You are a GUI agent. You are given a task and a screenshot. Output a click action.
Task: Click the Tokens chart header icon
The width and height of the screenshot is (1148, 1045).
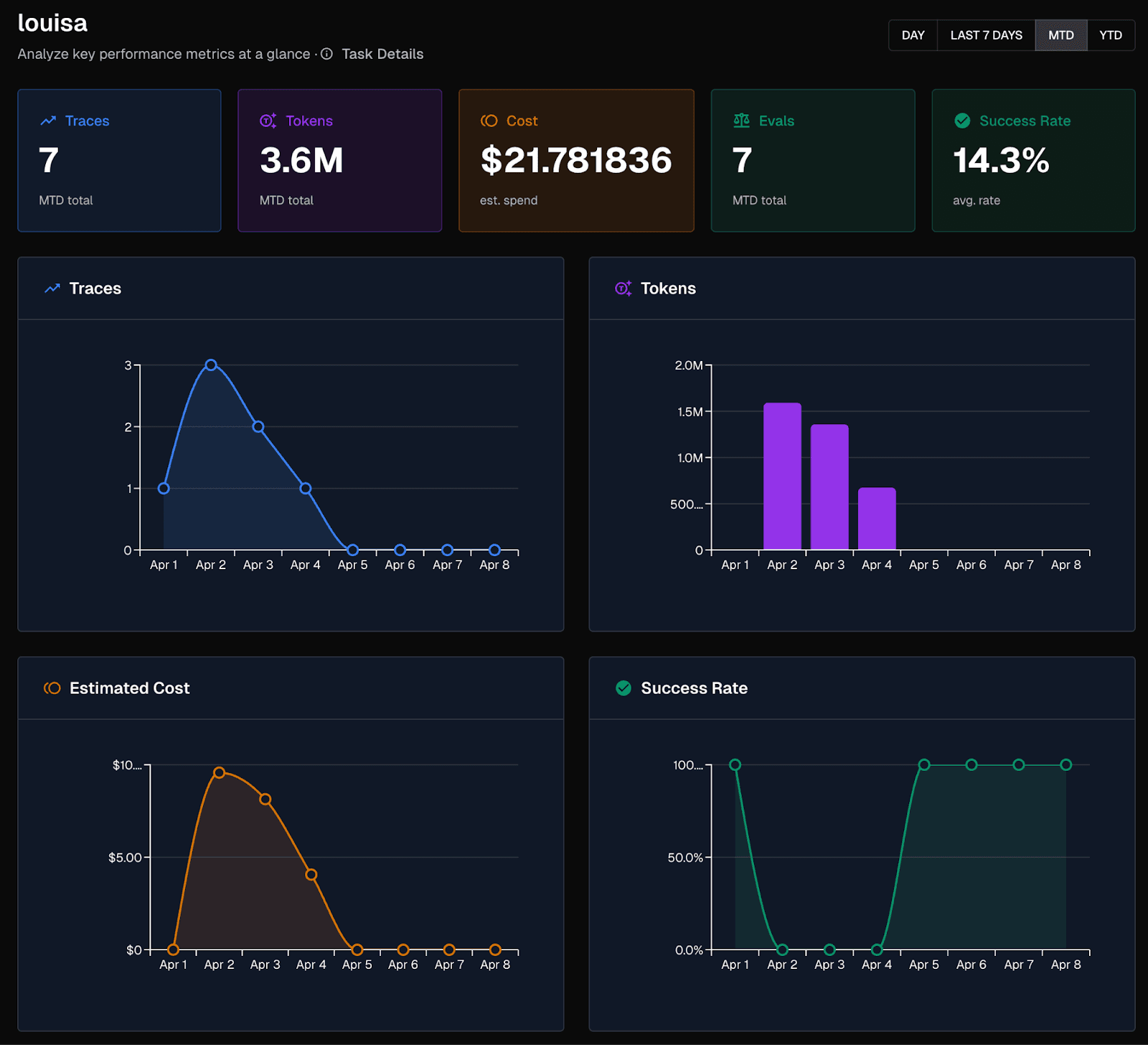click(623, 289)
